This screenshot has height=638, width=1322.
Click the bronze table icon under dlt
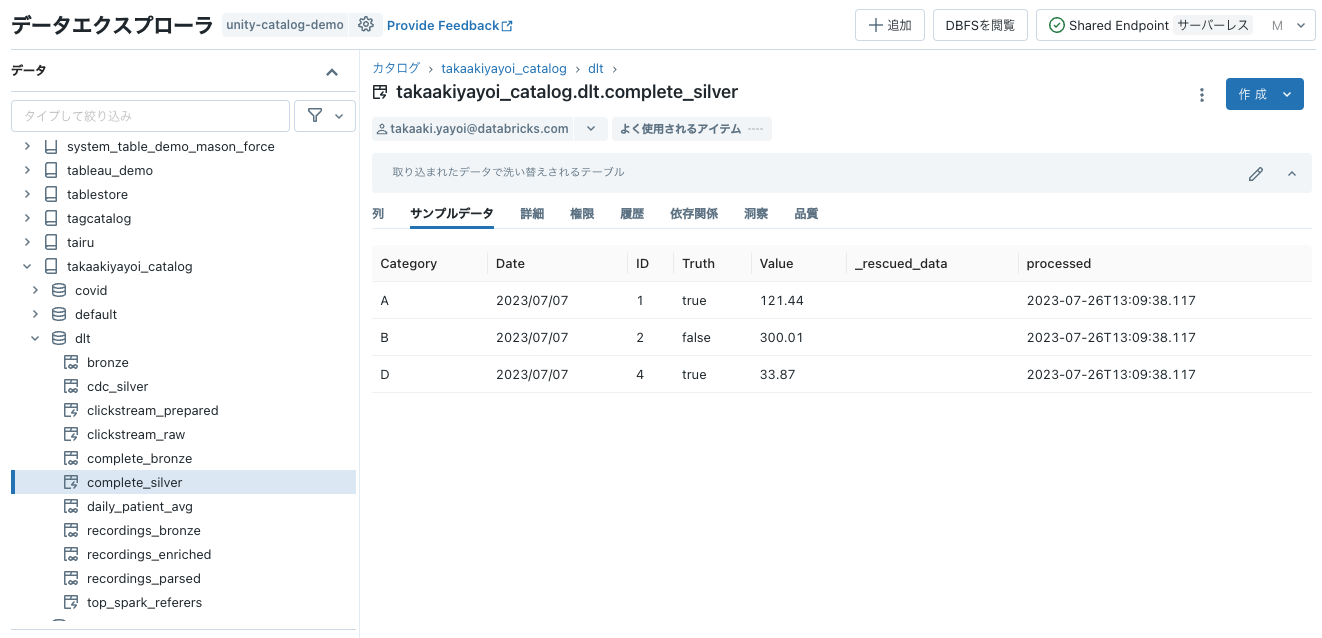72,362
